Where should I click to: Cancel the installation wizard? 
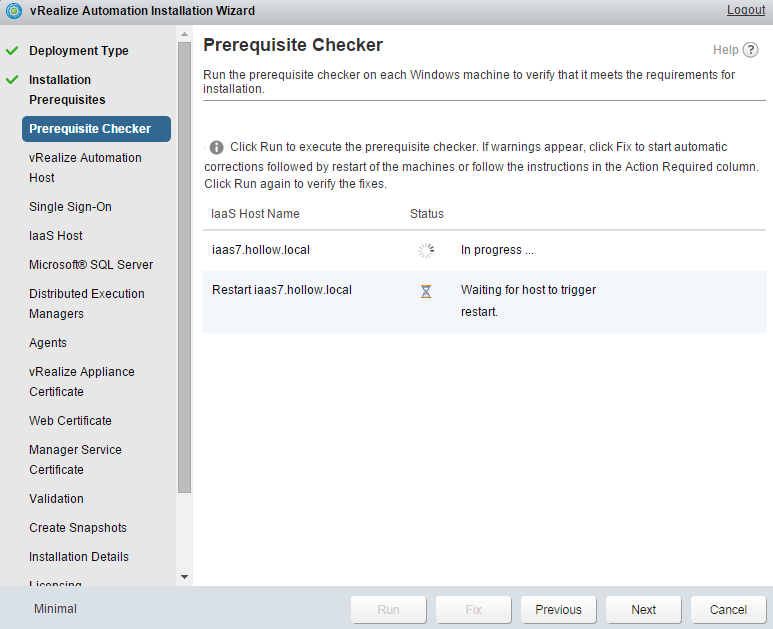(728, 610)
